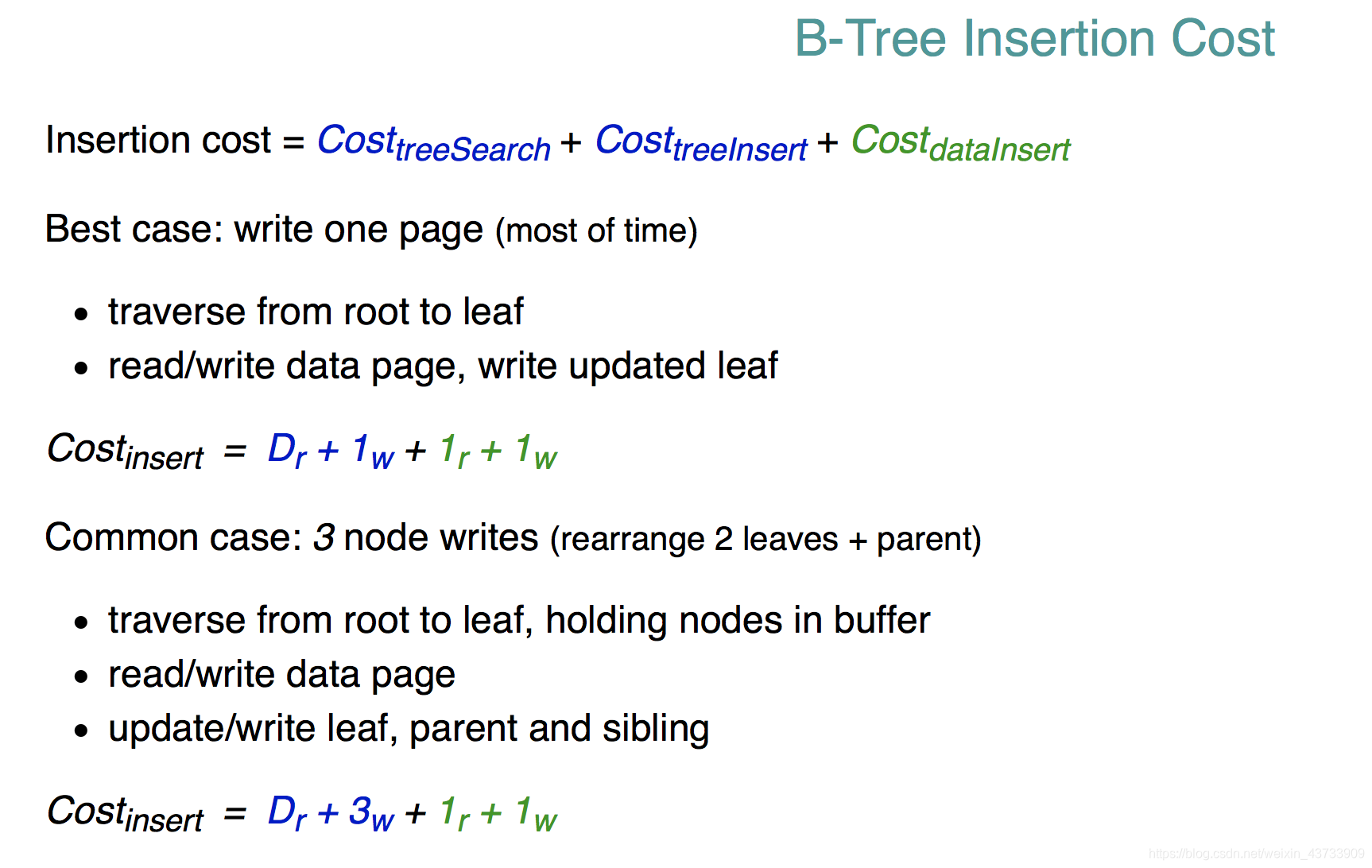The width and height of the screenshot is (1372, 868).
Task: Select the green Cost dataInsert term
Action: 961,143
